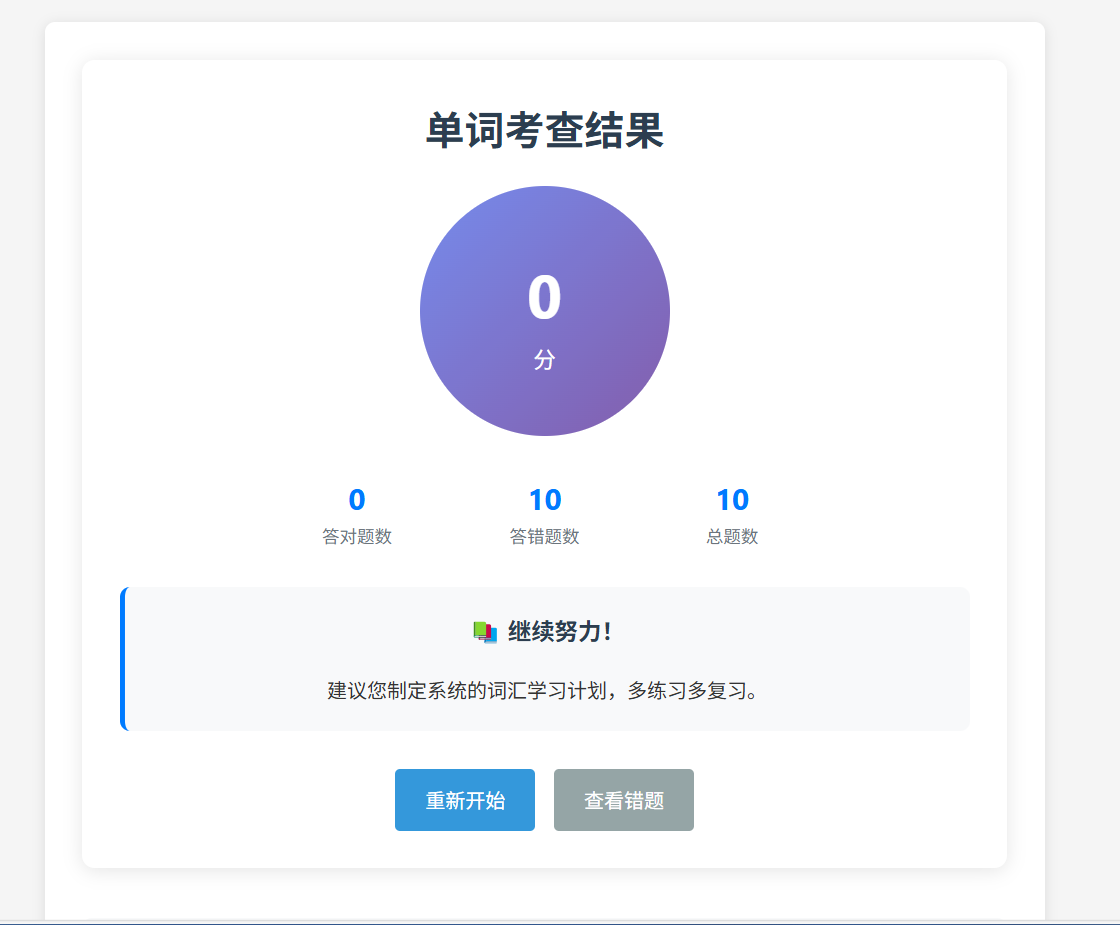Click the 答错题数 label

coord(544,536)
